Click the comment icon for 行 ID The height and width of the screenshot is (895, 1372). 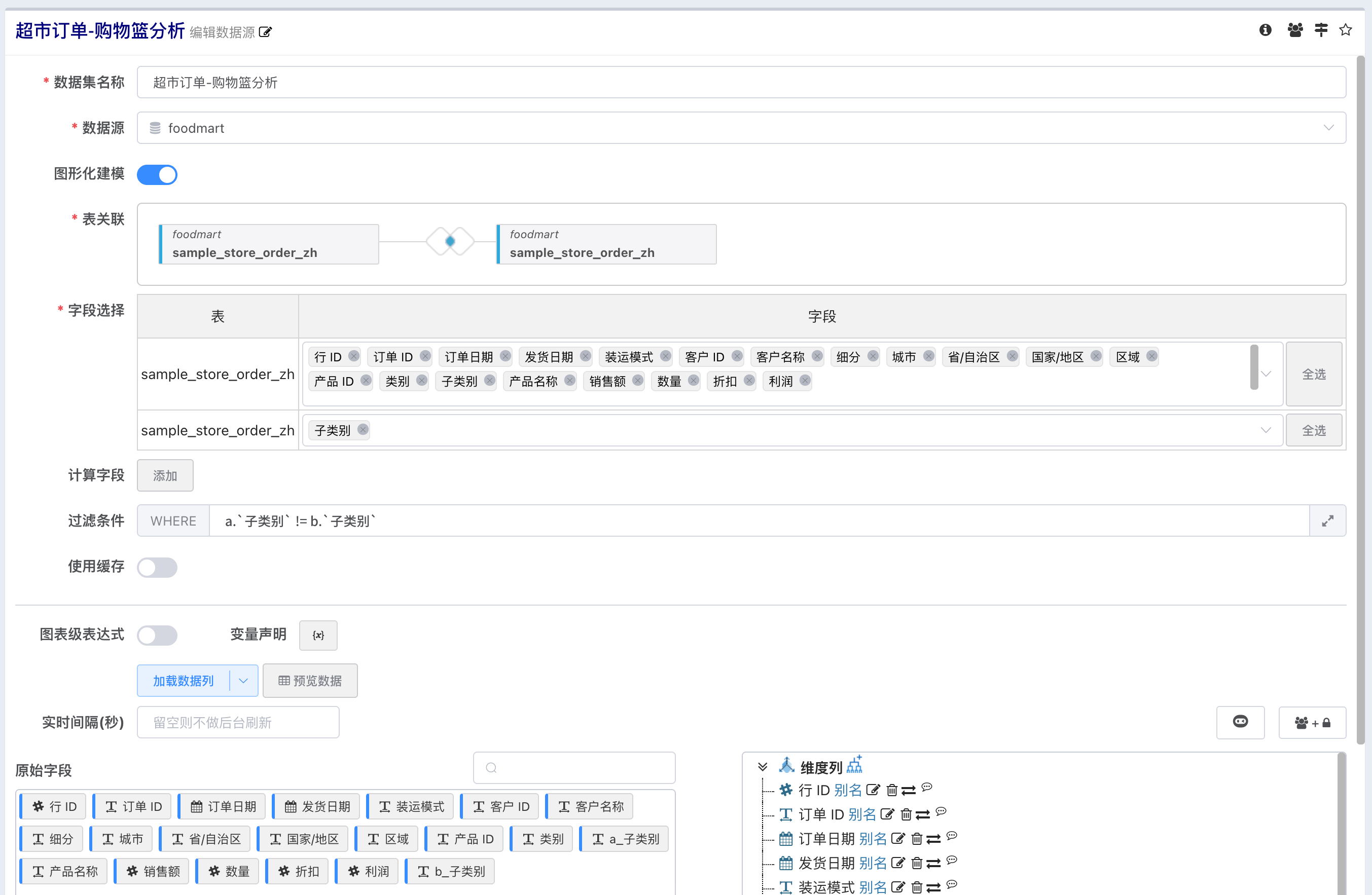coord(926,787)
